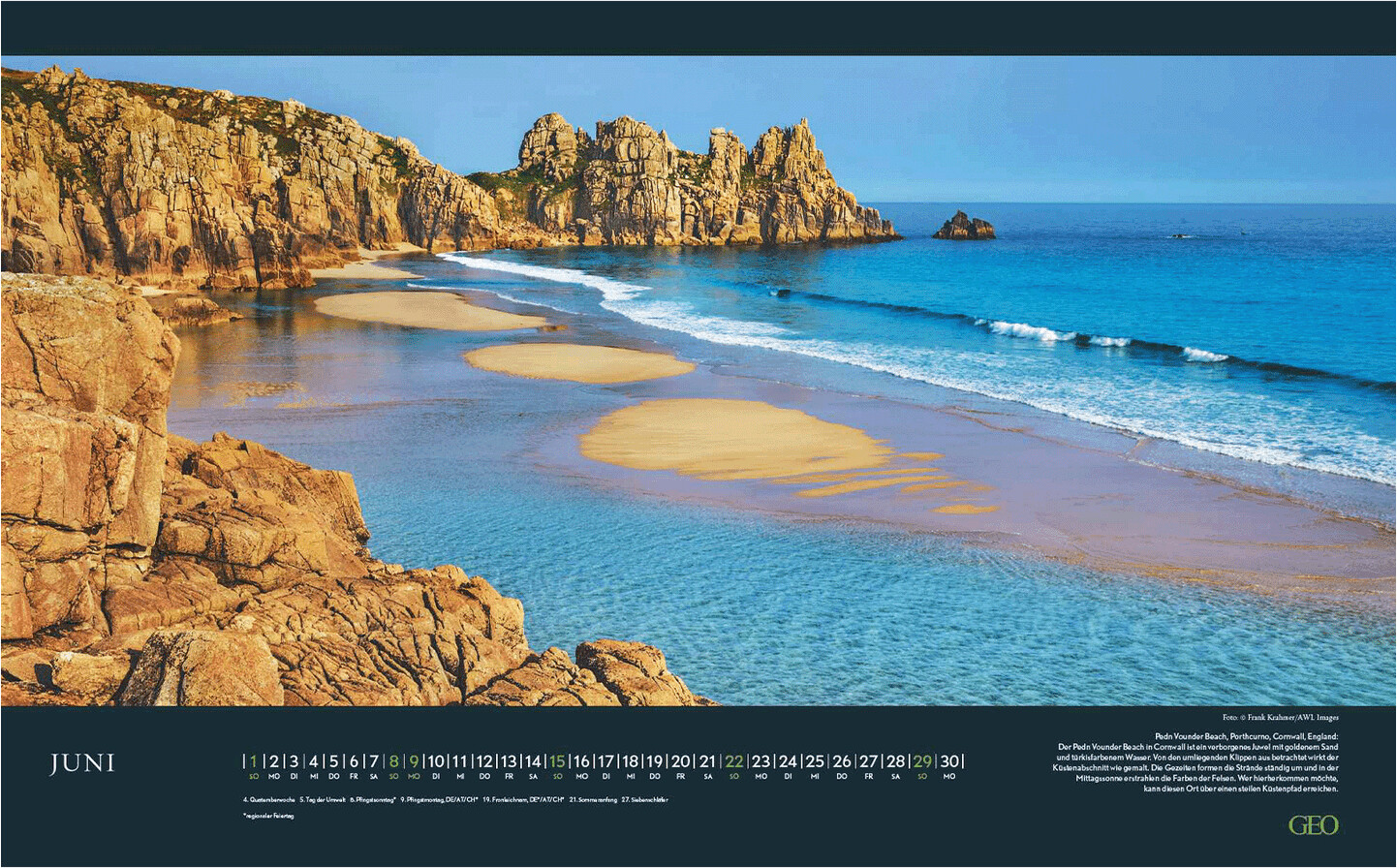Viewport: 1397px width, 868px height.
Task: Click the green GEO logo
Action: (x=1313, y=825)
